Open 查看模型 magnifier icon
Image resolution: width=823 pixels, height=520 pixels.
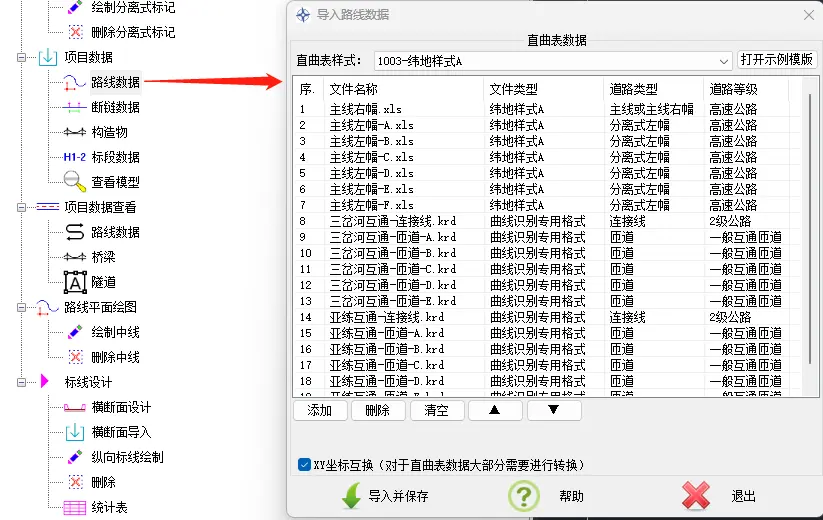75,182
